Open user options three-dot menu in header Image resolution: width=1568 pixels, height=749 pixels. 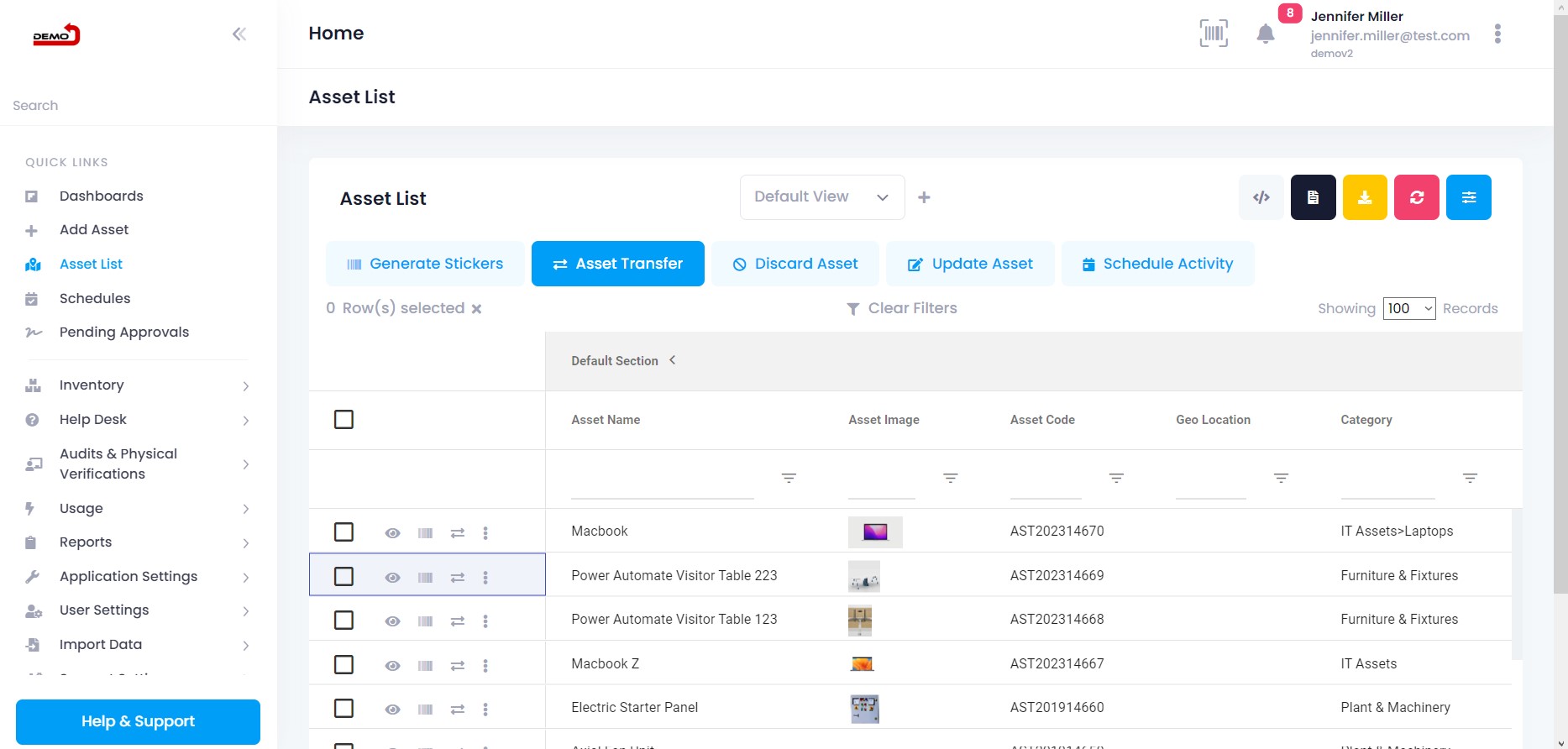(1497, 34)
